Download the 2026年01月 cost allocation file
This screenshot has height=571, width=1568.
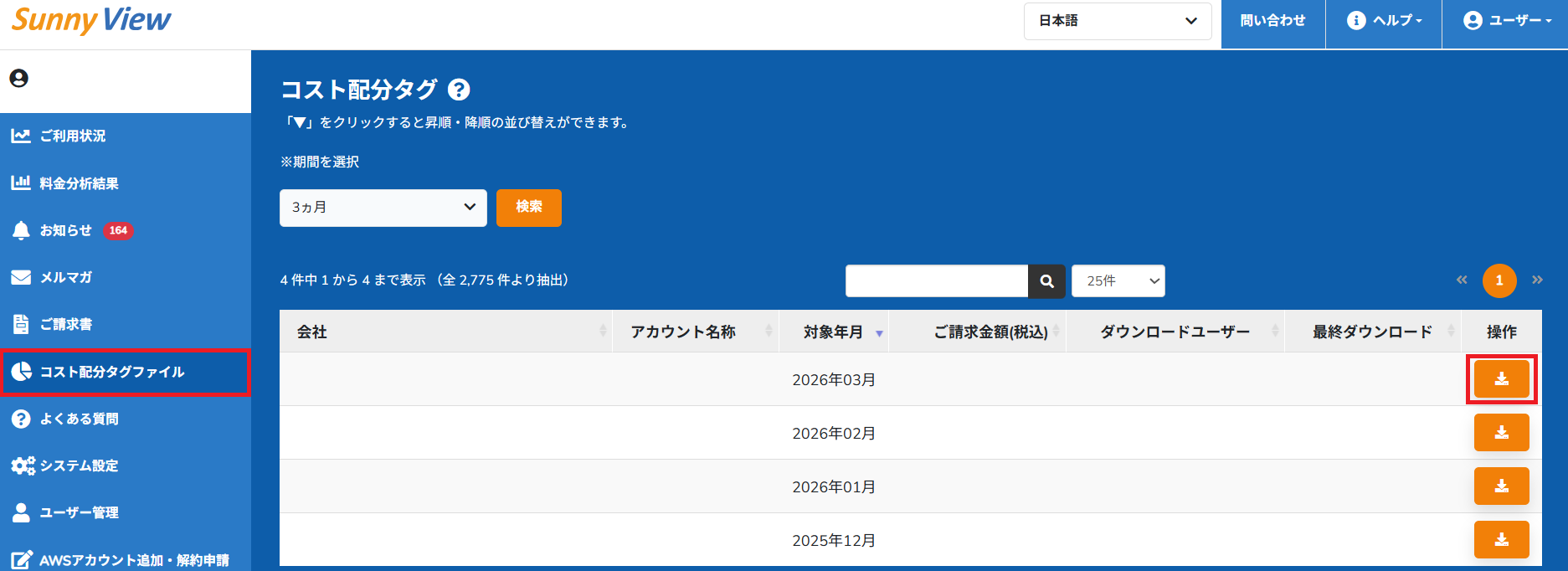tap(1501, 486)
